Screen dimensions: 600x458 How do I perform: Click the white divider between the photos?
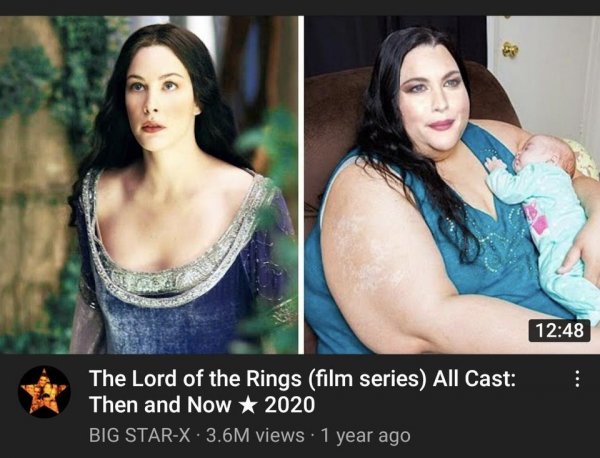(301, 185)
